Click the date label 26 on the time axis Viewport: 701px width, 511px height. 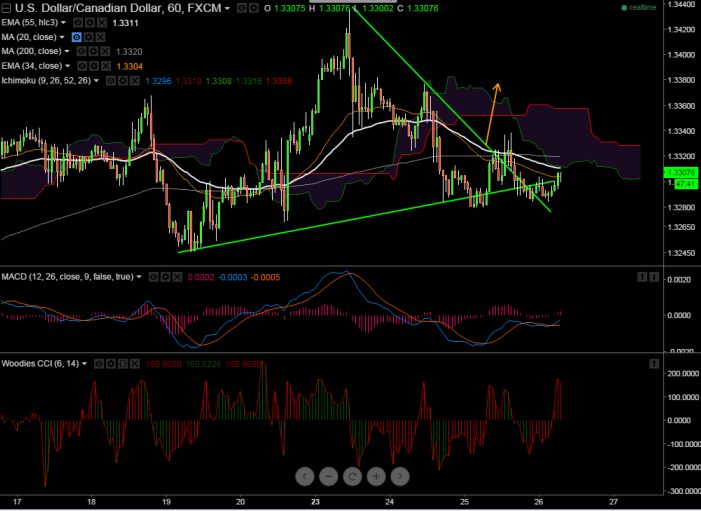click(x=539, y=502)
